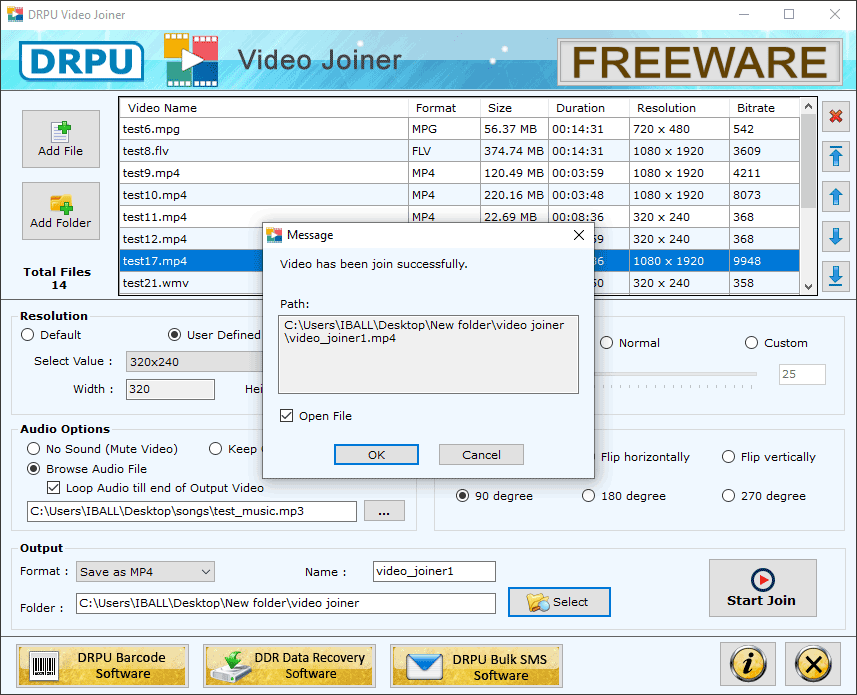Select test21.wmv row
This screenshot has width=857, height=695.
coord(459,283)
